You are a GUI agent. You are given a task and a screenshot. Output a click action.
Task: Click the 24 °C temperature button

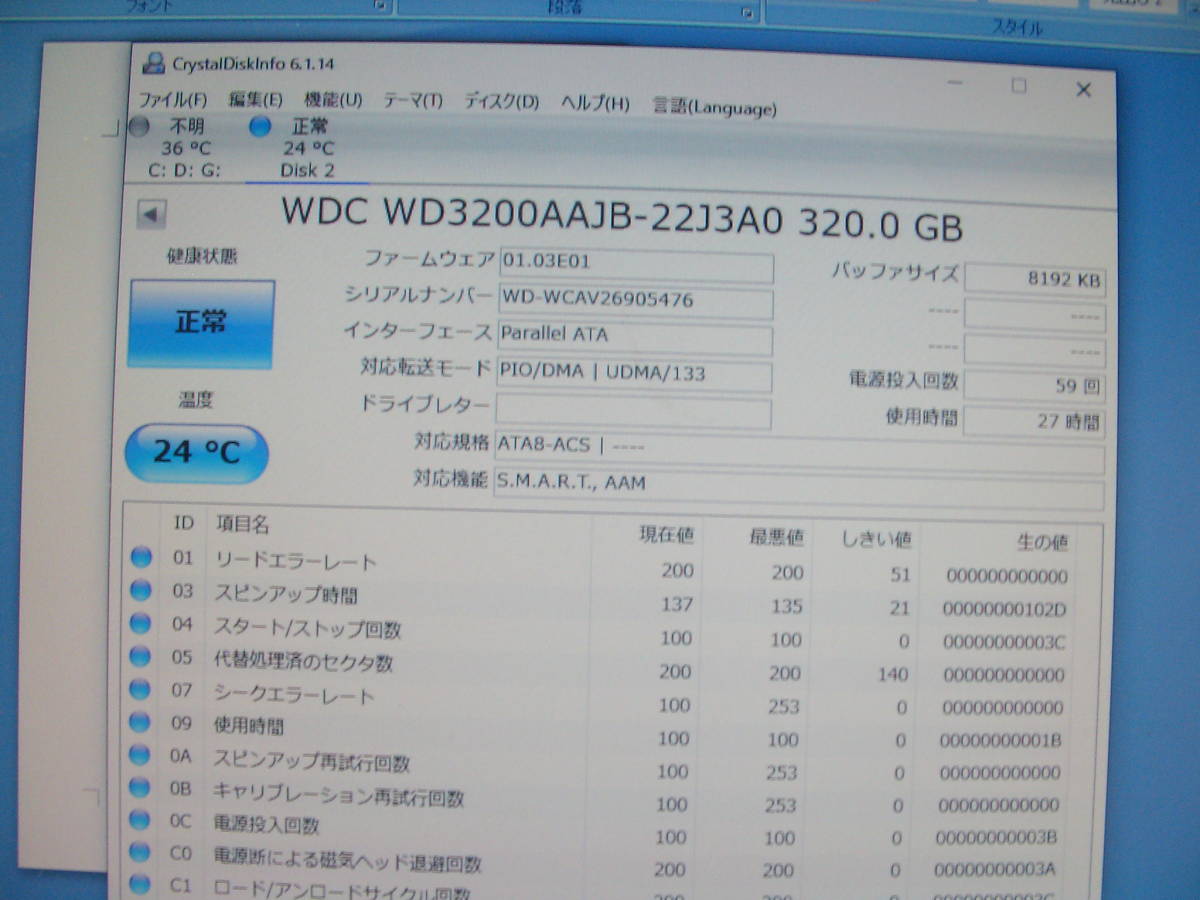tap(196, 452)
